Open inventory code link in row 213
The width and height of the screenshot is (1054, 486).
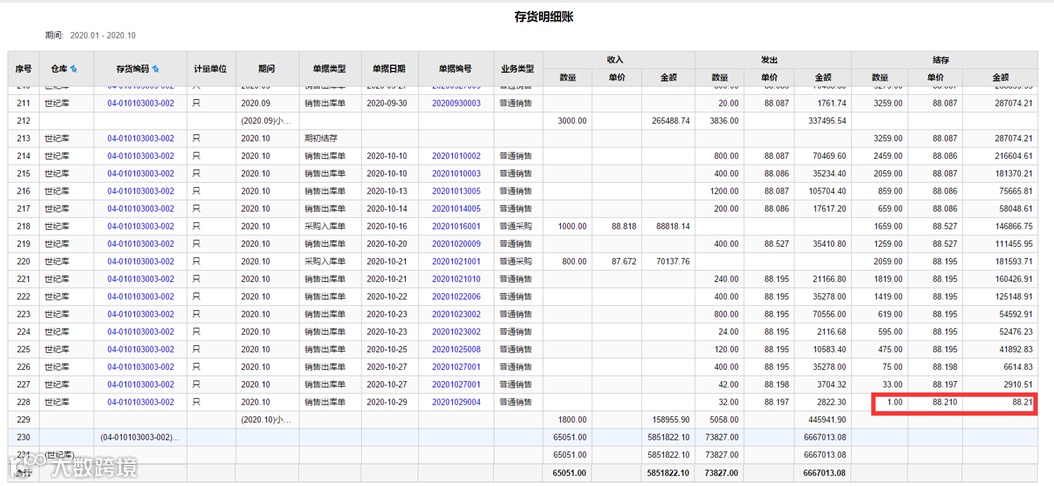[140, 138]
